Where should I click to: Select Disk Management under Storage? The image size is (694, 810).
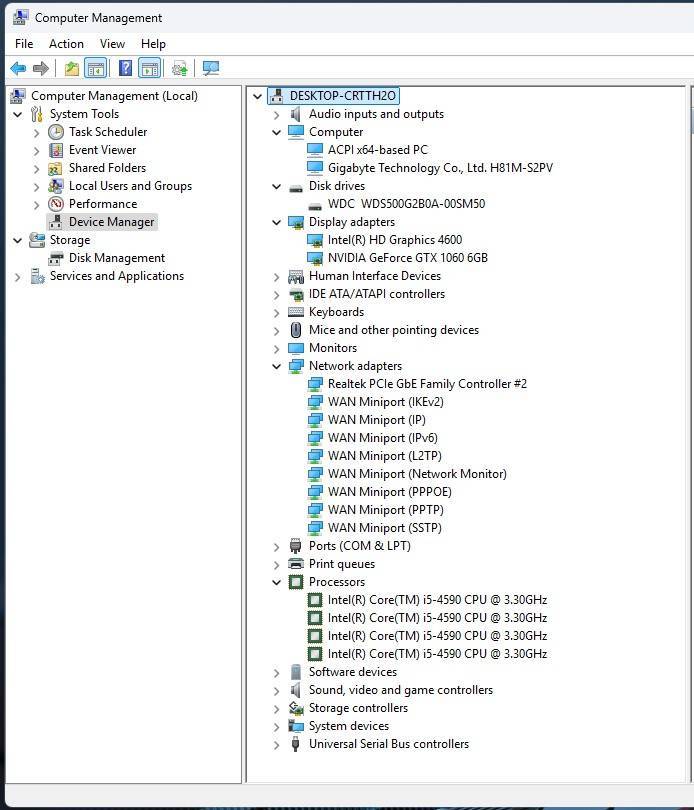pyautogui.click(x=116, y=258)
